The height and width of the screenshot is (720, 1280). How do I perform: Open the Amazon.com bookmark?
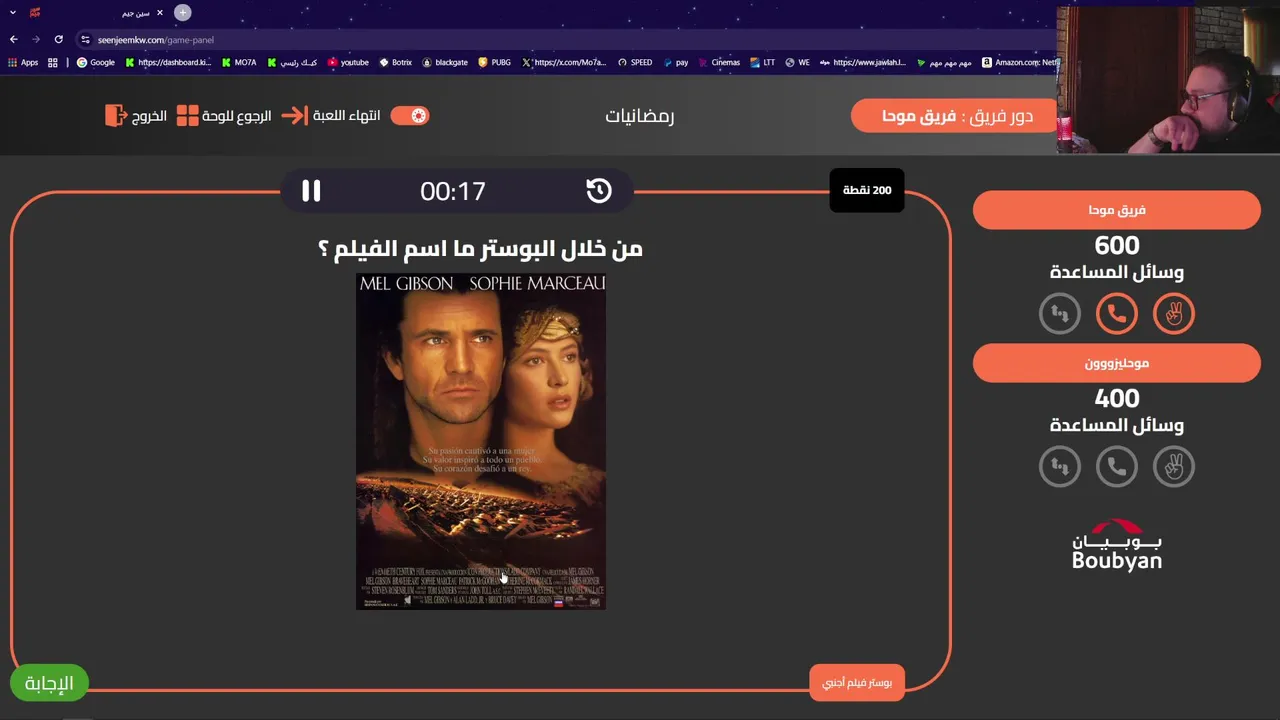pos(1020,62)
